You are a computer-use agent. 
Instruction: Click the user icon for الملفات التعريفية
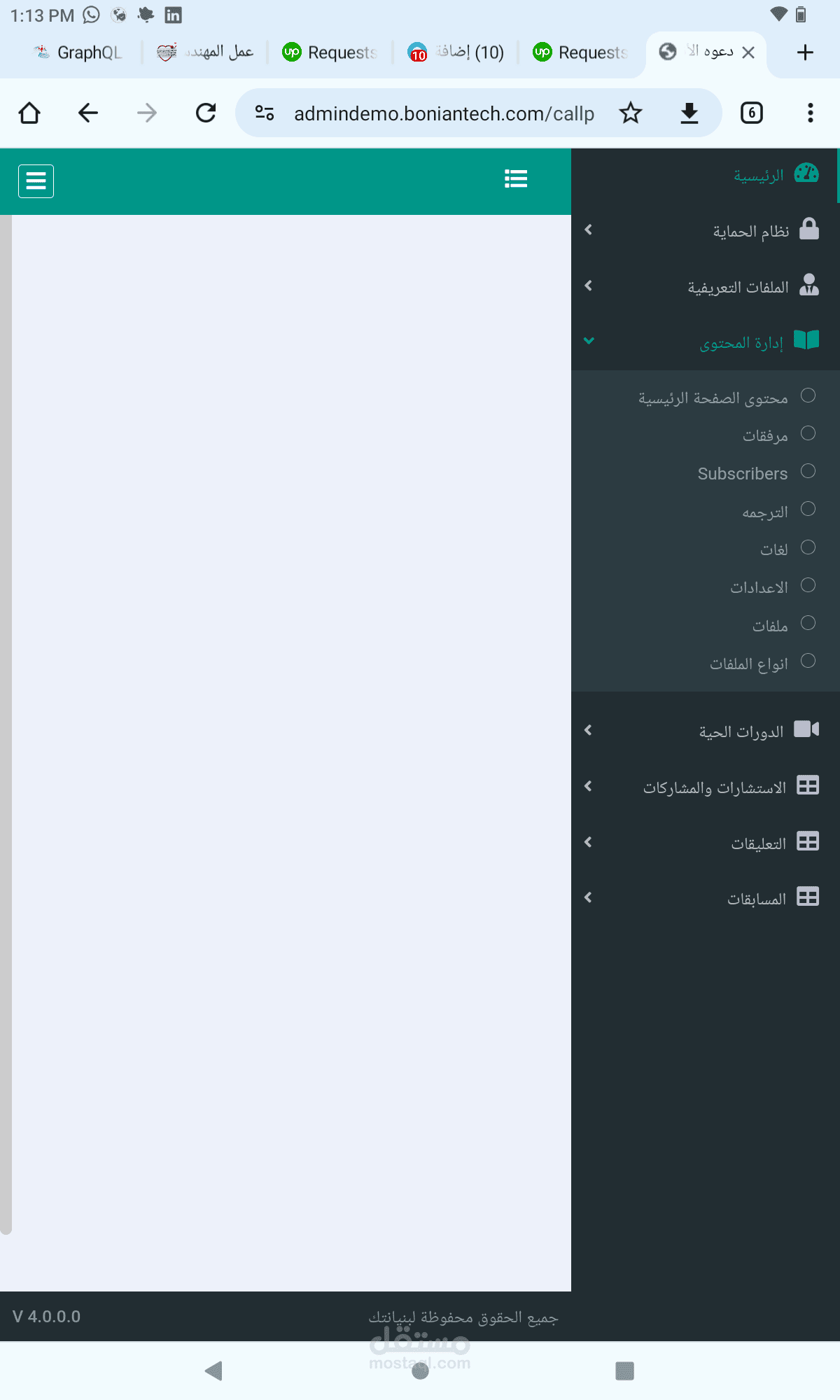(x=809, y=285)
